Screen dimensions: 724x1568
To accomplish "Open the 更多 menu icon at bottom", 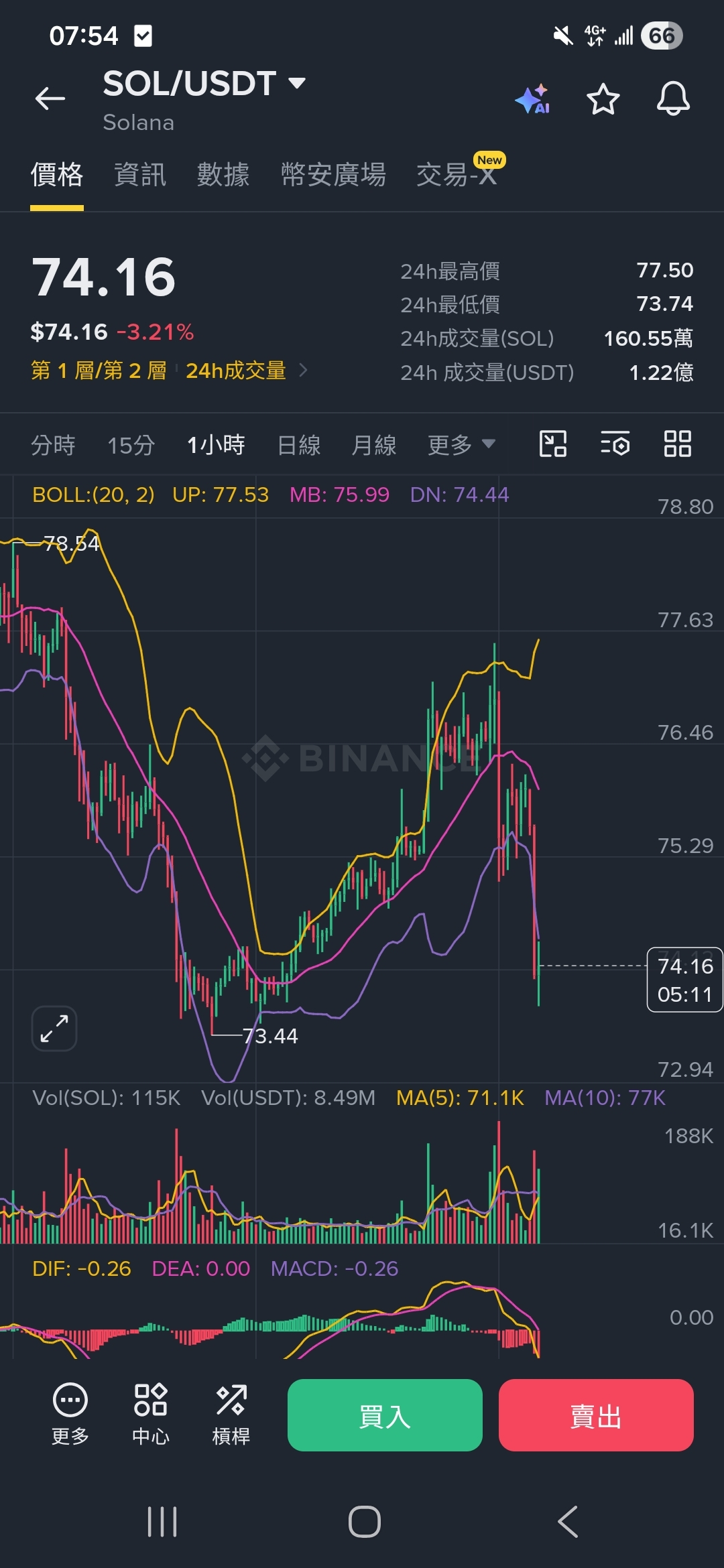I will (x=70, y=1415).
